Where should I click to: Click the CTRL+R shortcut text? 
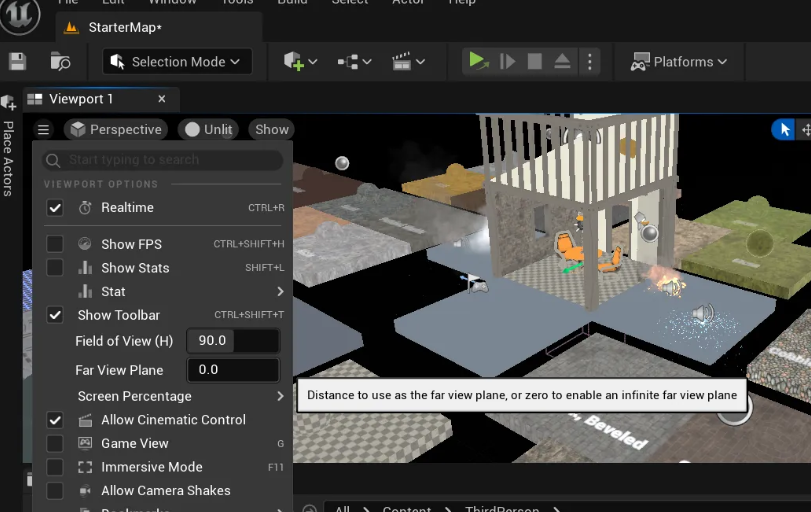tap(266, 208)
